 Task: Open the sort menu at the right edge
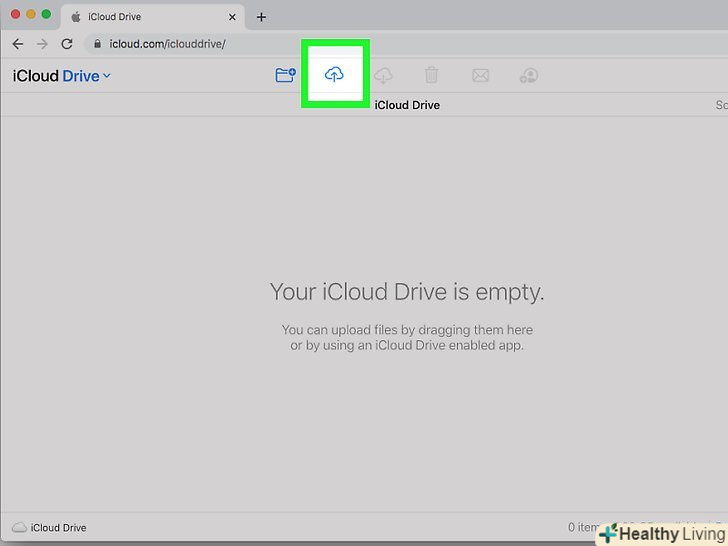pyautogui.click(x=720, y=105)
